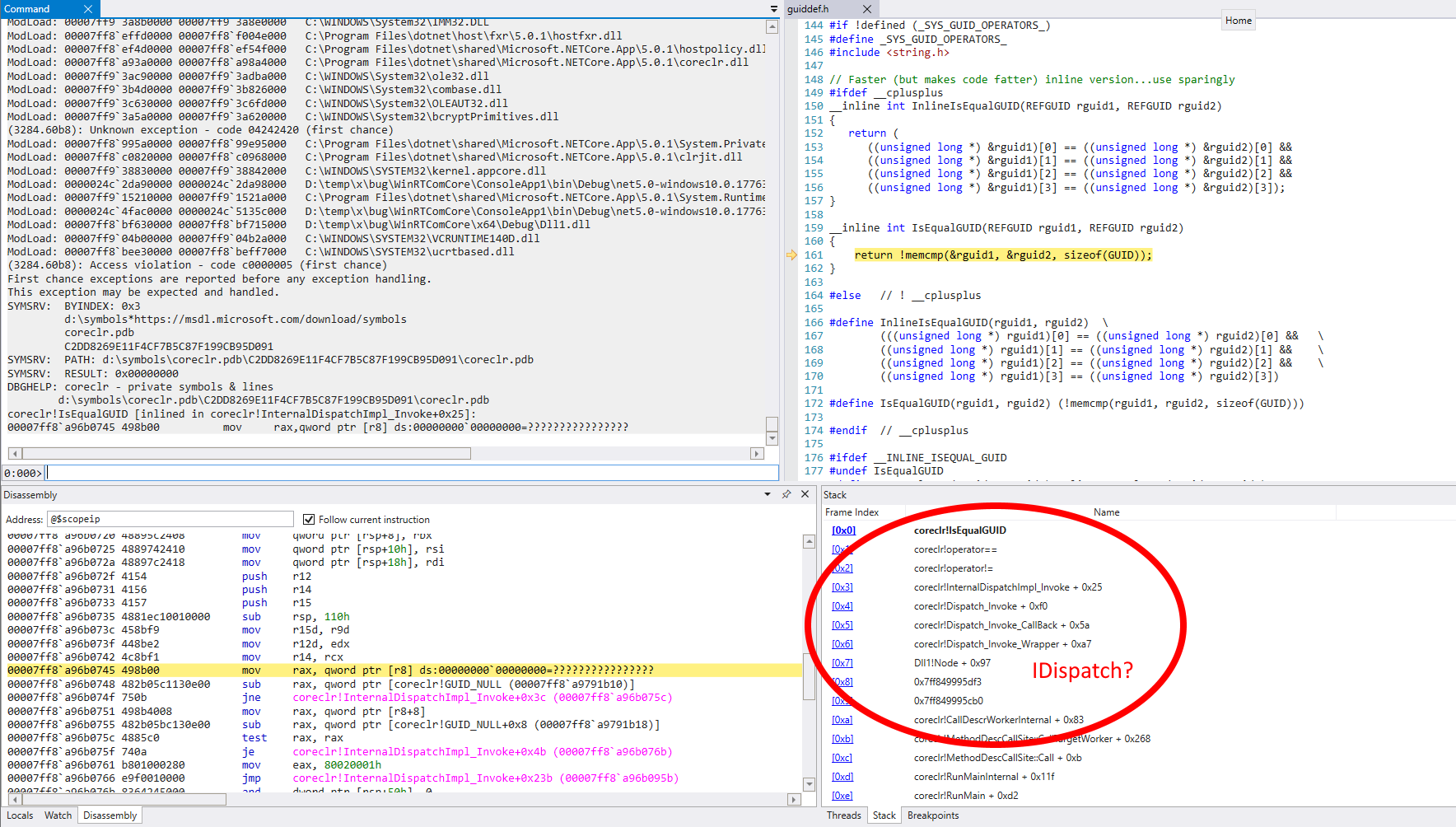Select the highlighted memcmp return statement line
The image size is (1456, 827).
pos(1004,255)
